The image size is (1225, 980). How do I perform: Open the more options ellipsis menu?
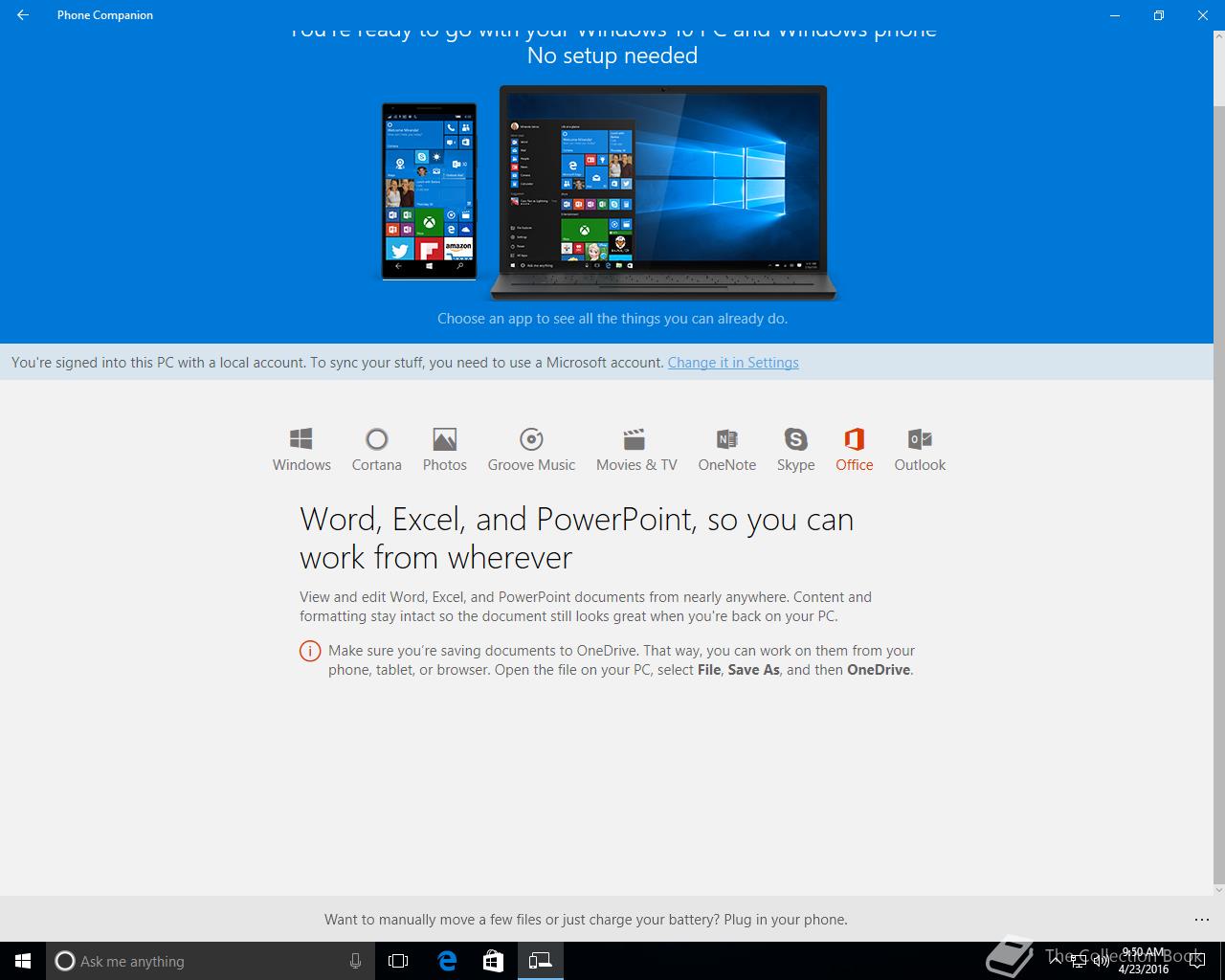tap(1202, 920)
